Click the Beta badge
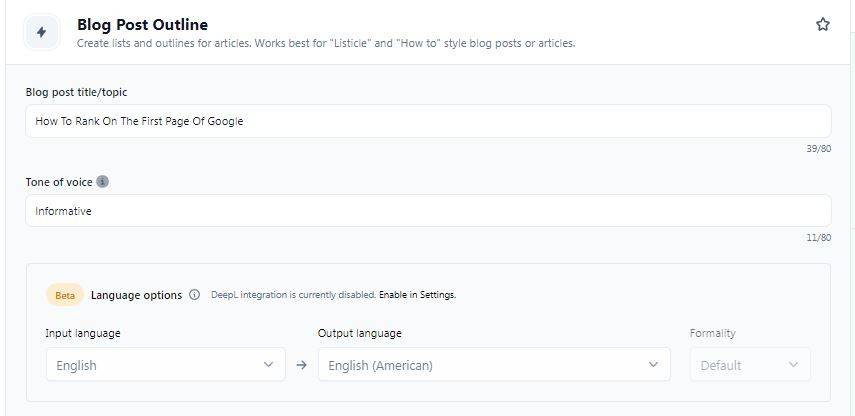The height and width of the screenshot is (416, 855). point(65,295)
